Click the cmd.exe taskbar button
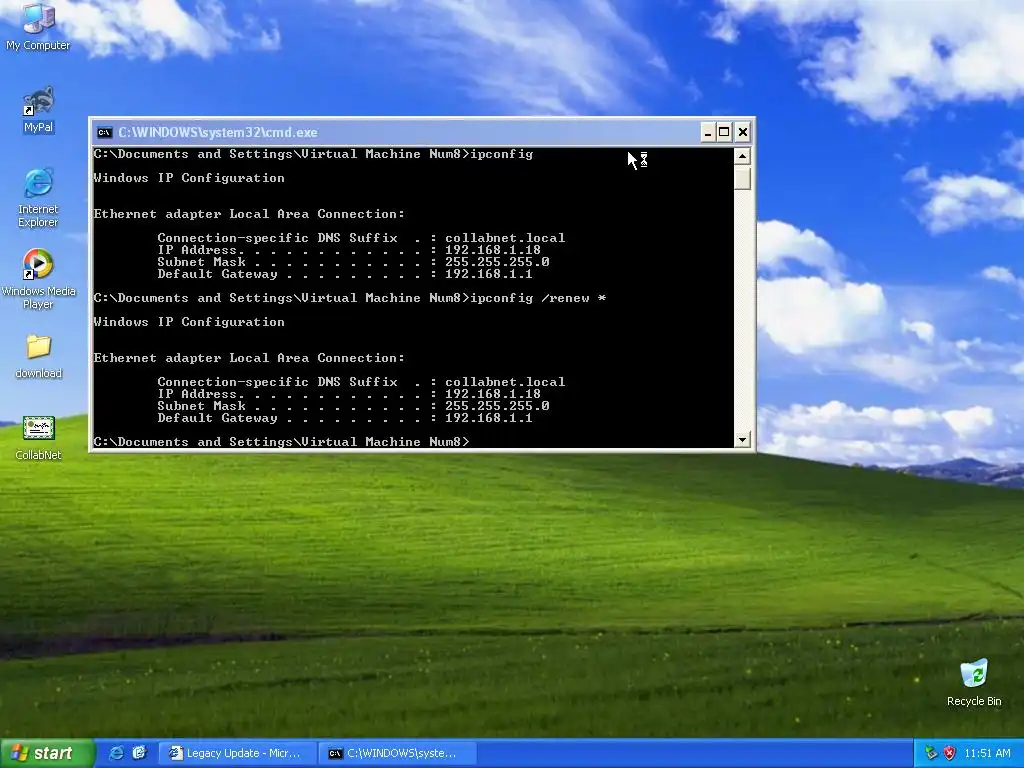Screen dimensions: 1024x768 point(398,753)
